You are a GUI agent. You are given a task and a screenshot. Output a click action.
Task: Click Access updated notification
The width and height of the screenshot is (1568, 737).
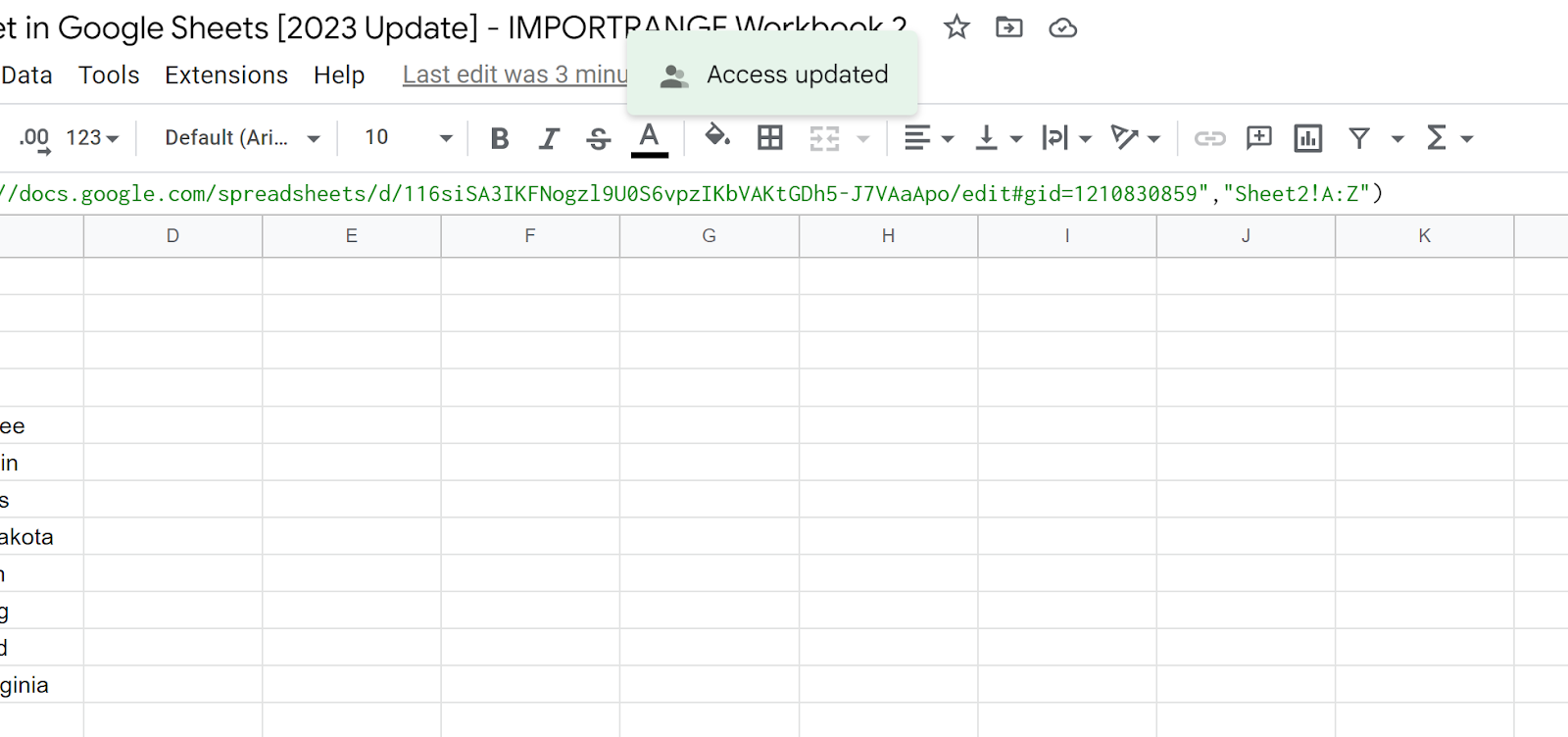pyautogui.click(x=772, y=74)
